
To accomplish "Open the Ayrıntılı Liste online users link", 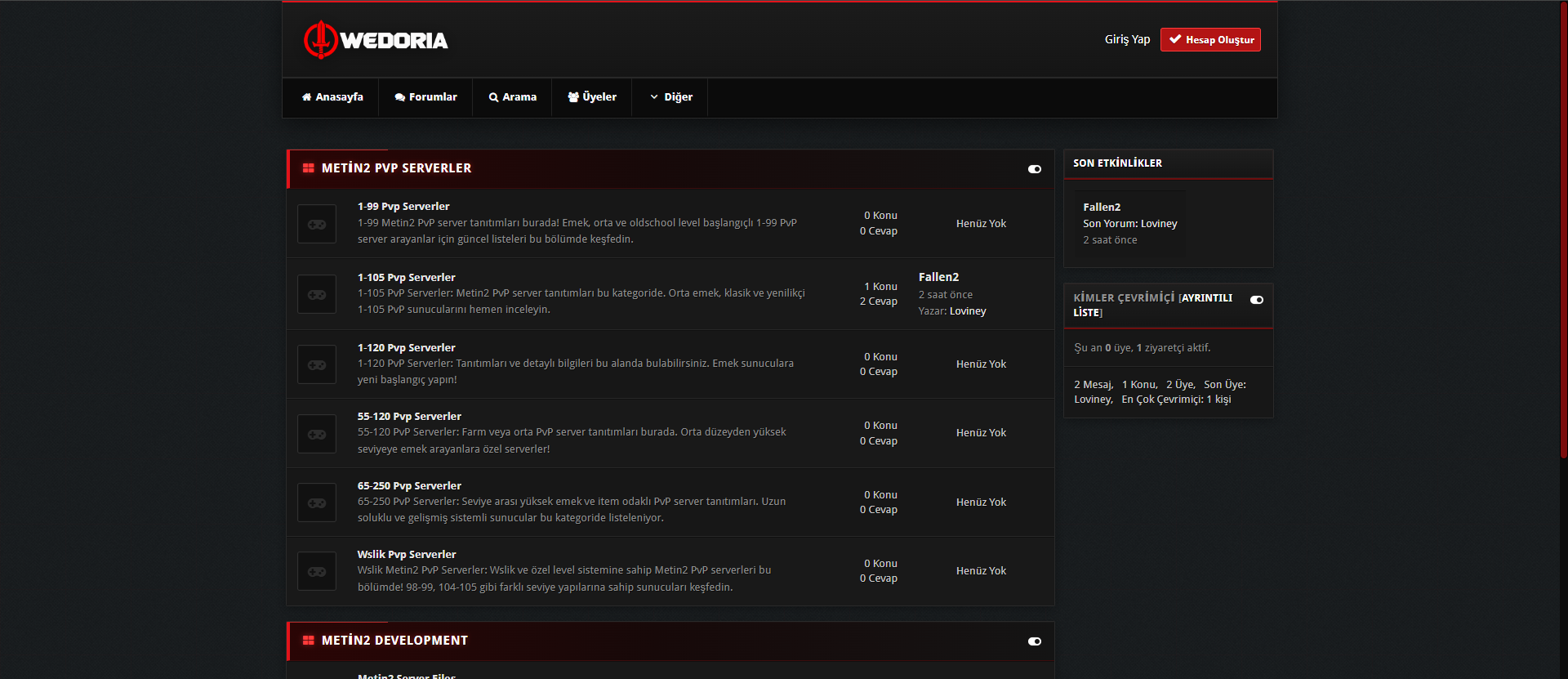I will coord(1153,305).
